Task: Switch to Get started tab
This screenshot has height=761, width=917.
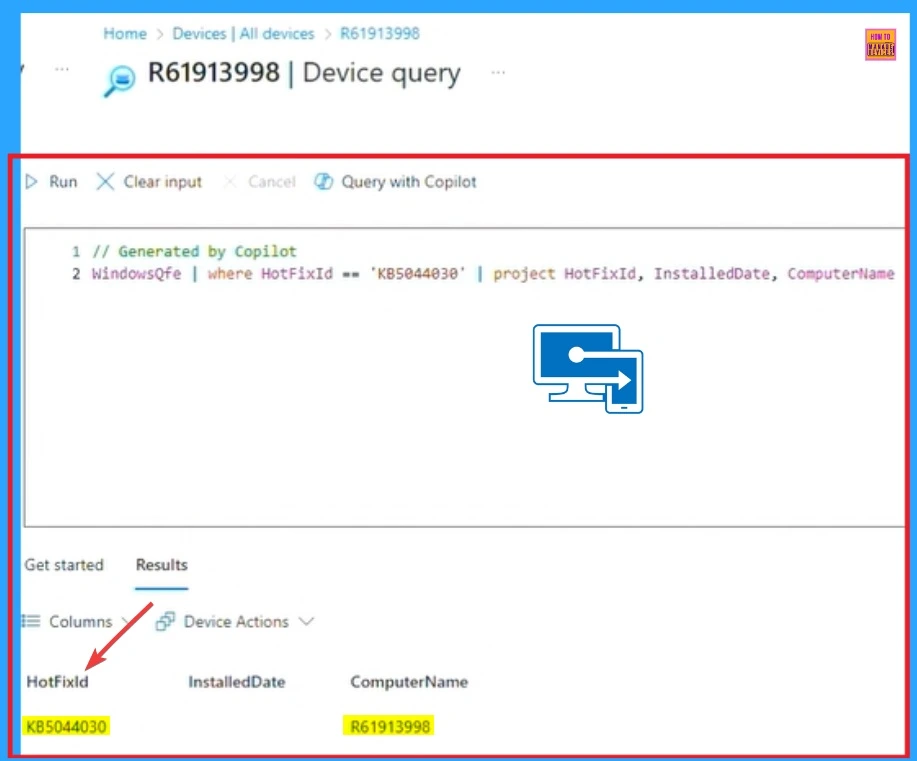Action: point(64,565)
